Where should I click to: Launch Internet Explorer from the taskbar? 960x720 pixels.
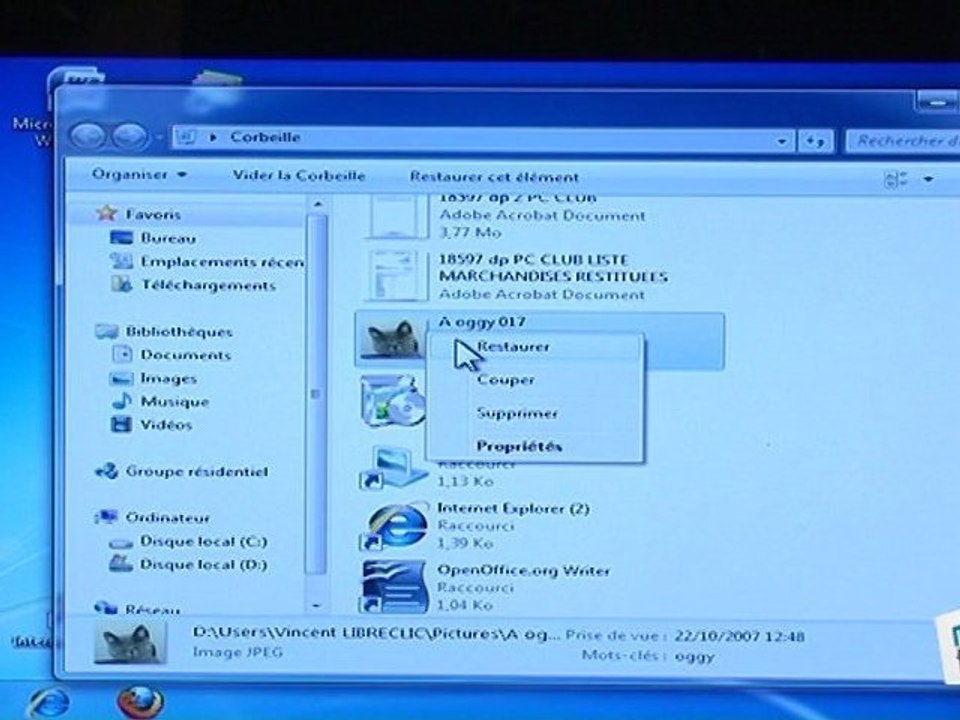click(49, 703)
